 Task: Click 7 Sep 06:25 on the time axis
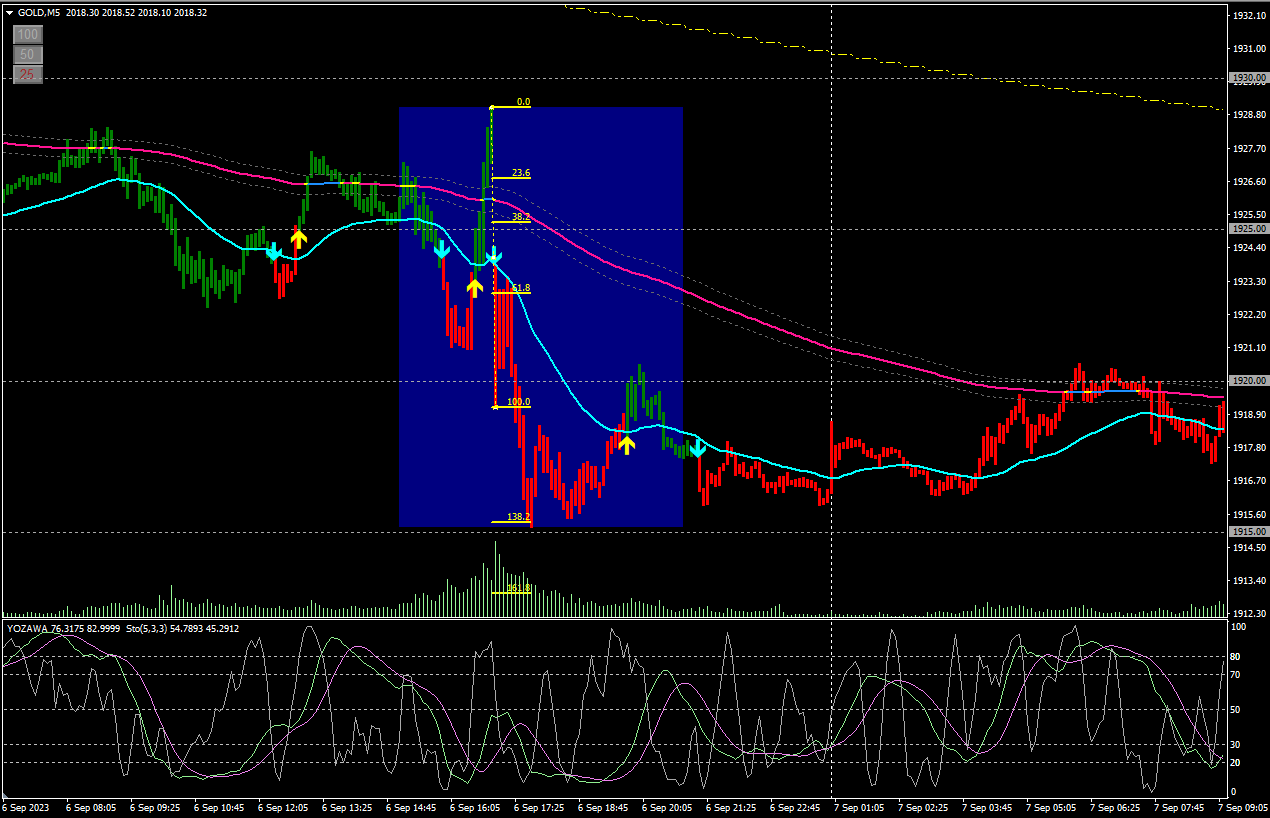[1114, 806]
